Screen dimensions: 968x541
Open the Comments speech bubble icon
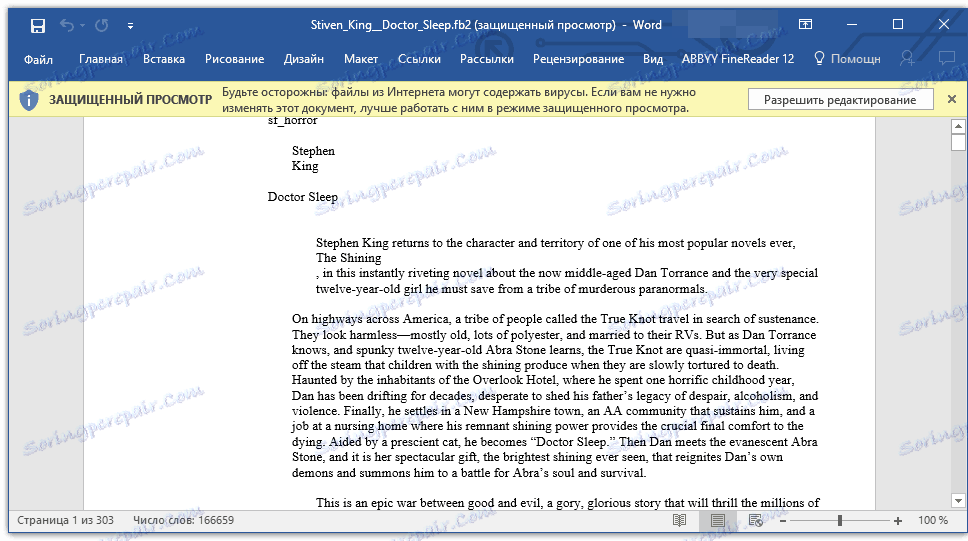[x=946, y=58]
